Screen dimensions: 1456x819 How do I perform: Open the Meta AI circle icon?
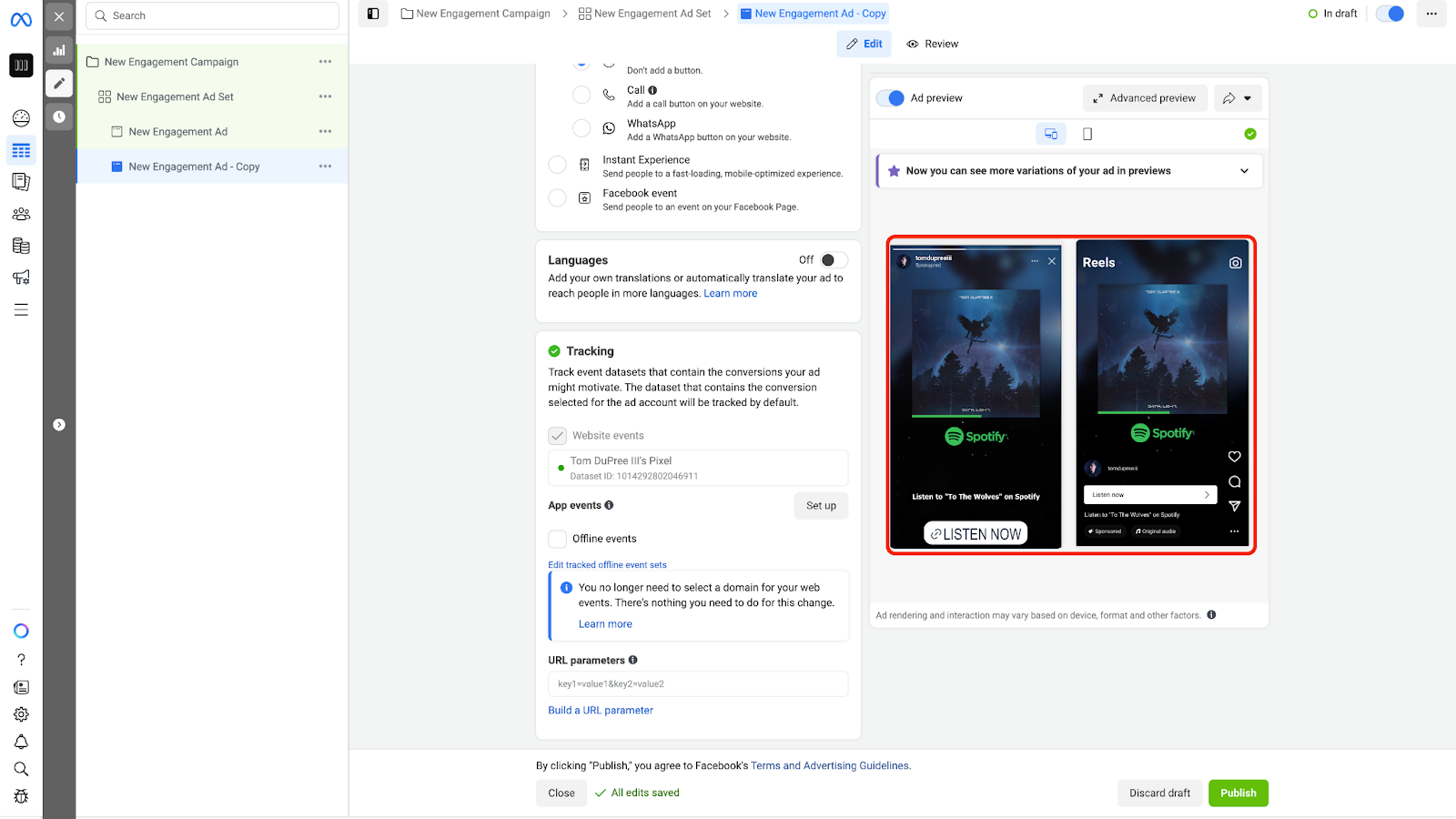[x=21, y=631]
